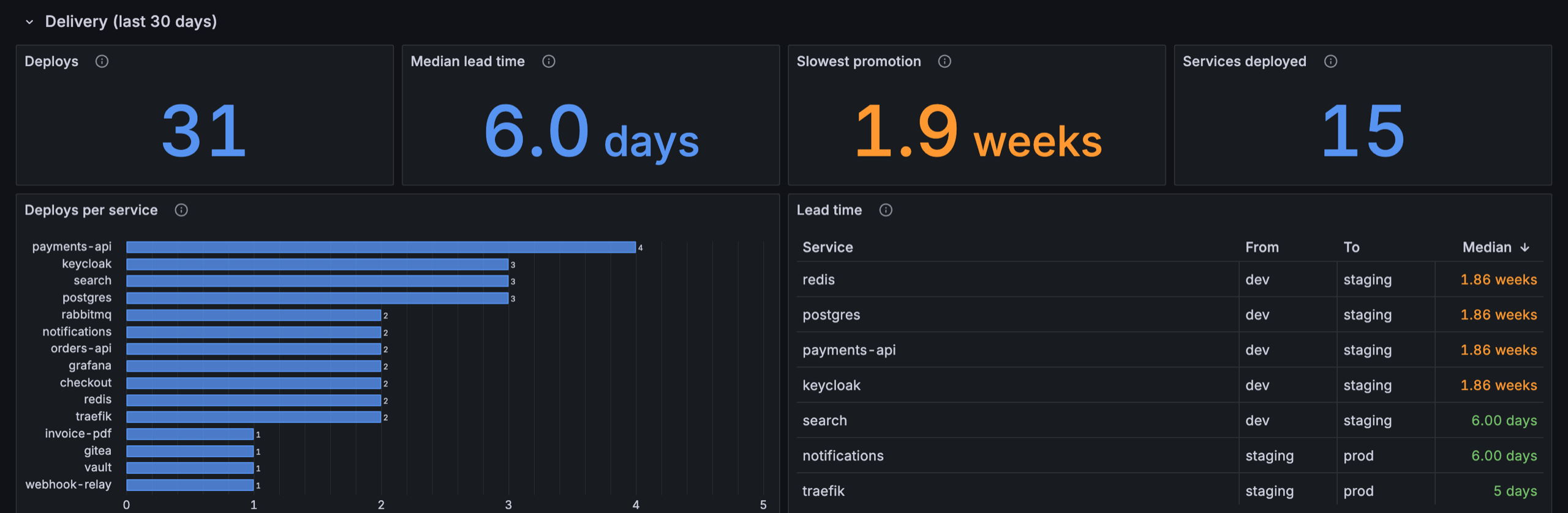Click the Services deployed panel title

click(x=1244, y=61)
